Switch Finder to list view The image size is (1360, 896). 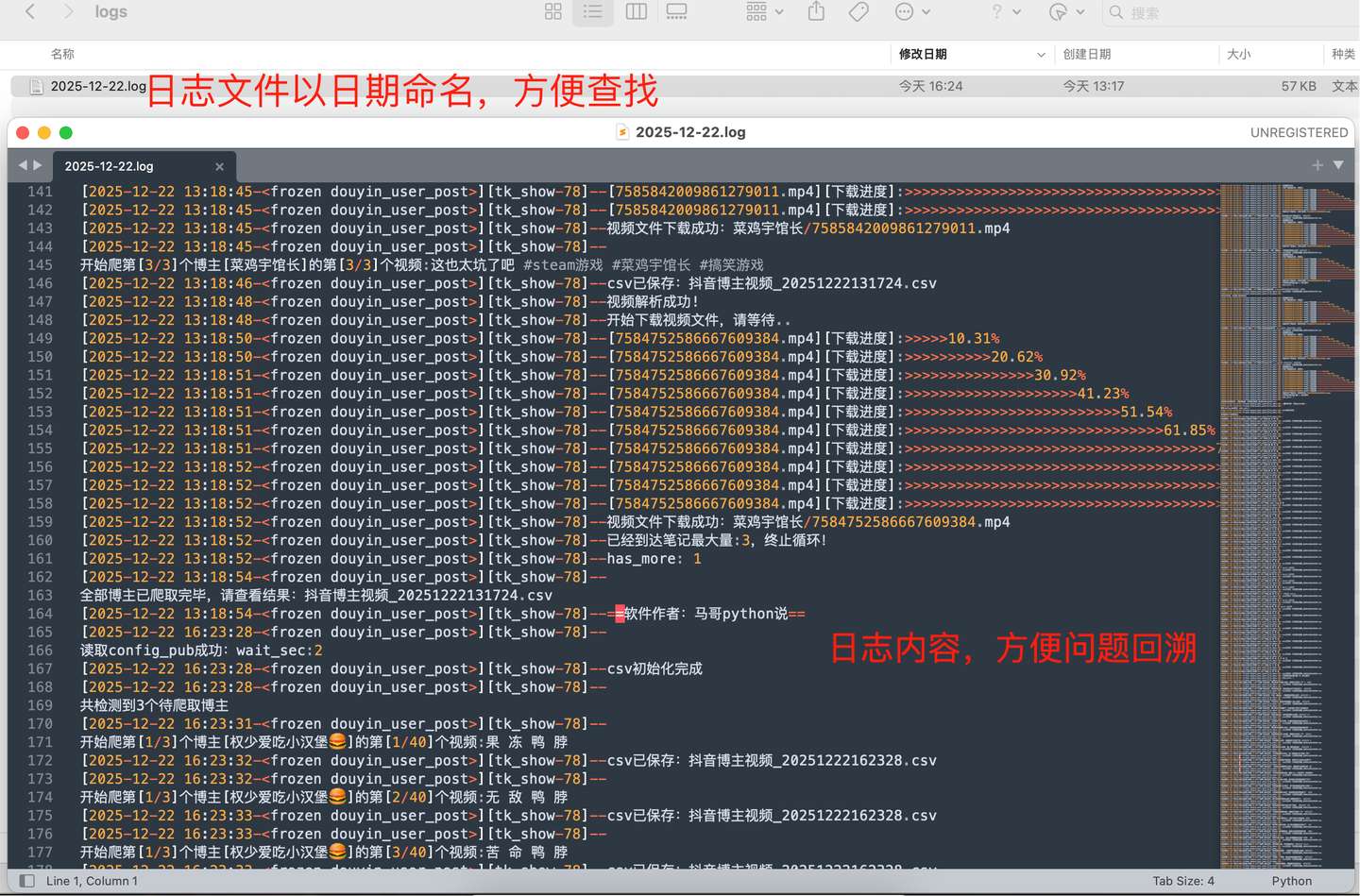(593, 12)
